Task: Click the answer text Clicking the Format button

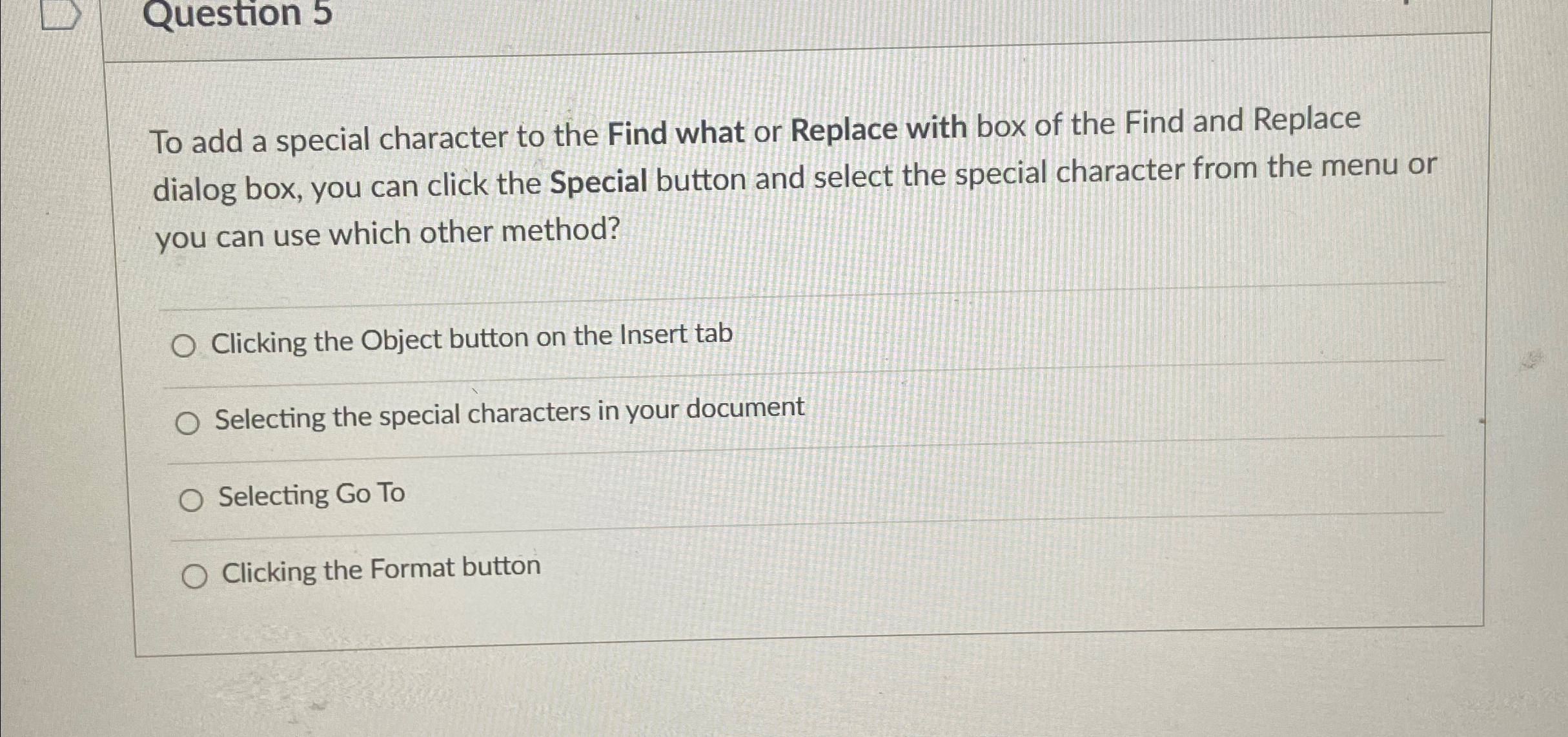Action: (x=381, y=569)
